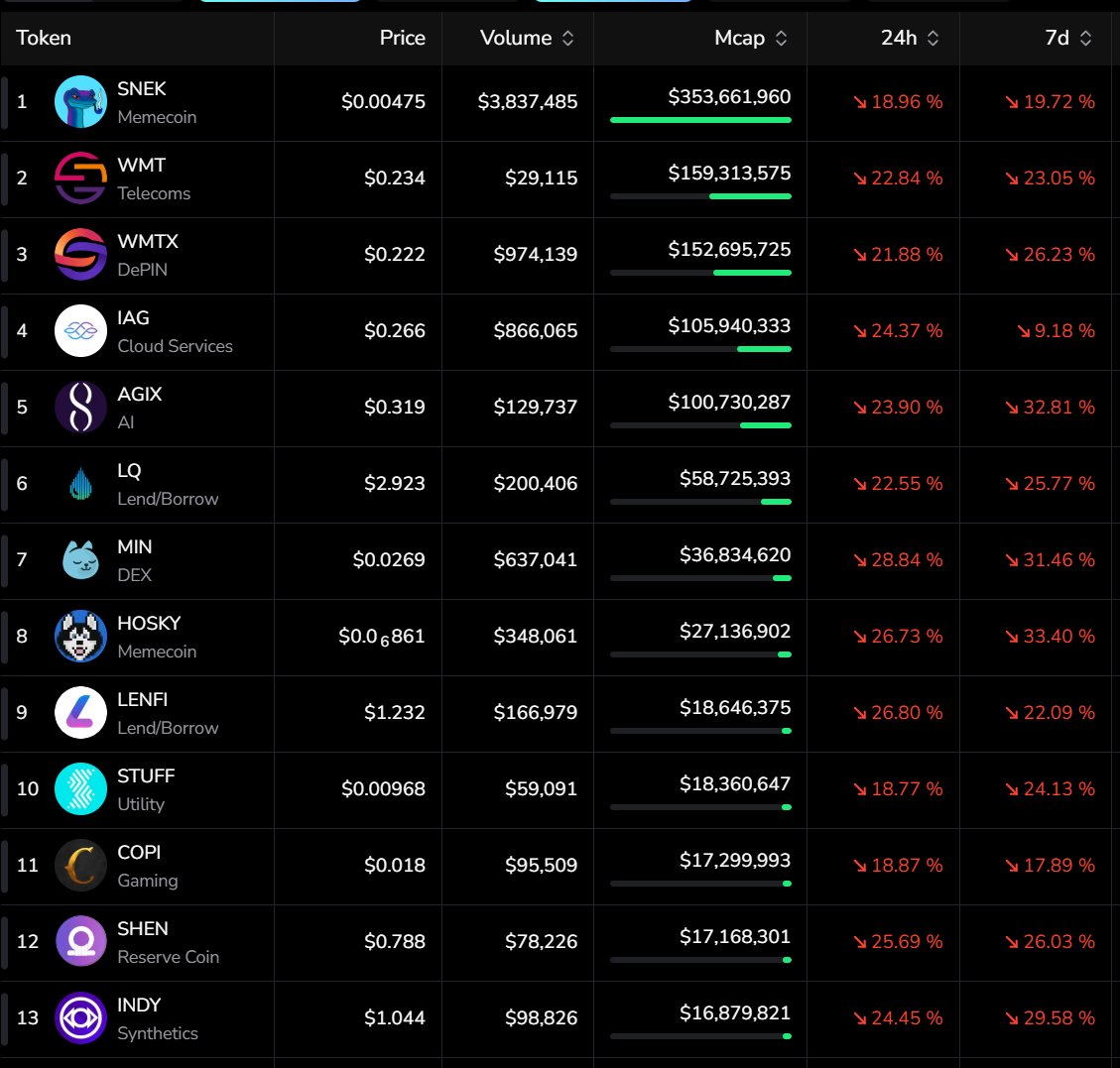The height and width of the screenshot is (1068, 1120).
Task: Select STUFF price $0.00968
Action: click(383, 789)
